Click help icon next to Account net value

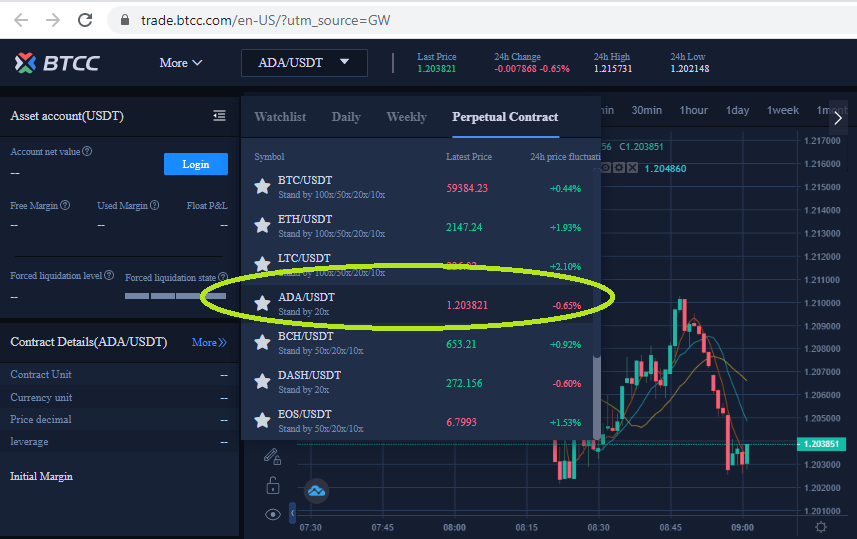[87, 151]
